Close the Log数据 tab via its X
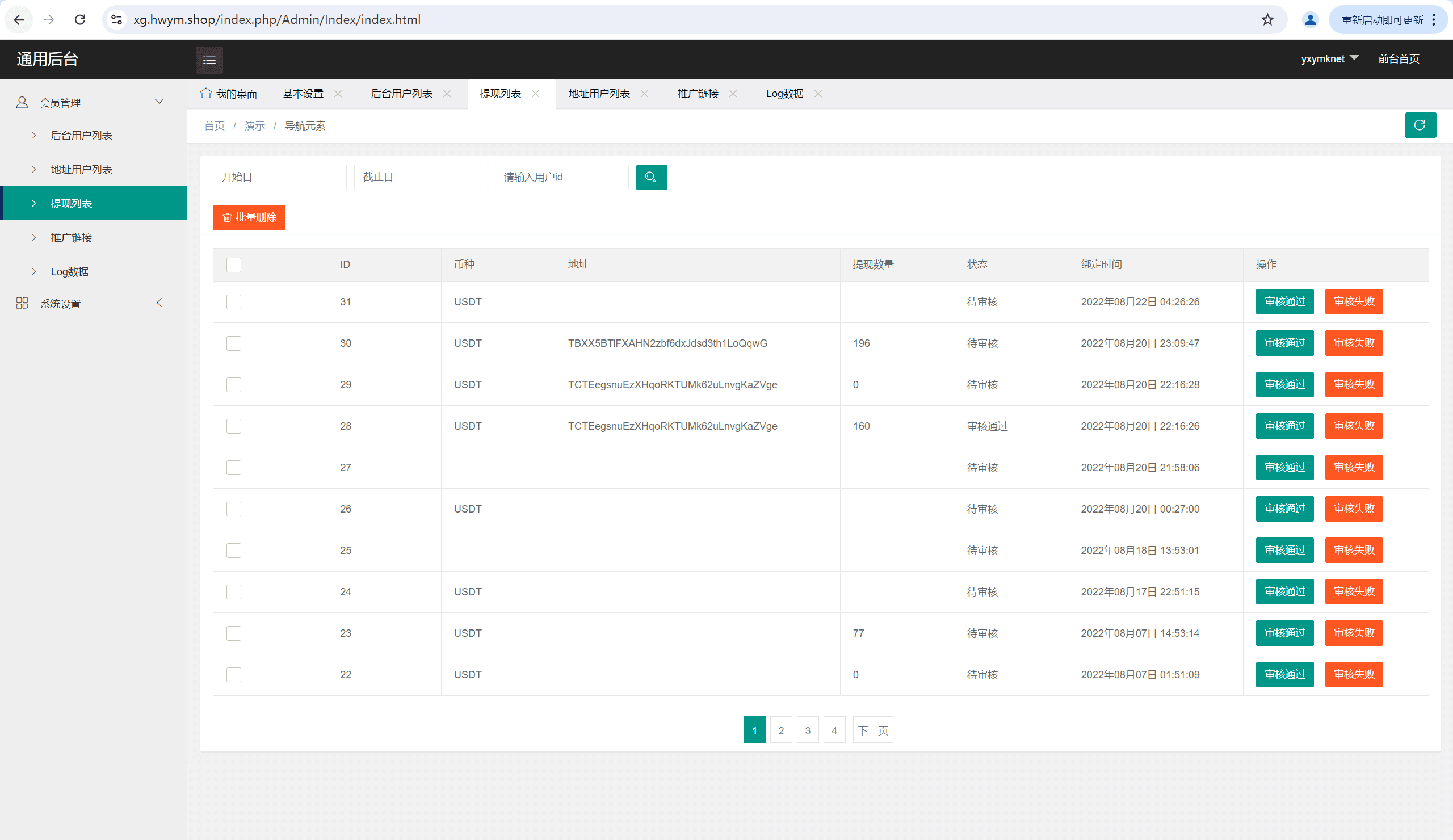1453x840 pixels. coord(818,94)
